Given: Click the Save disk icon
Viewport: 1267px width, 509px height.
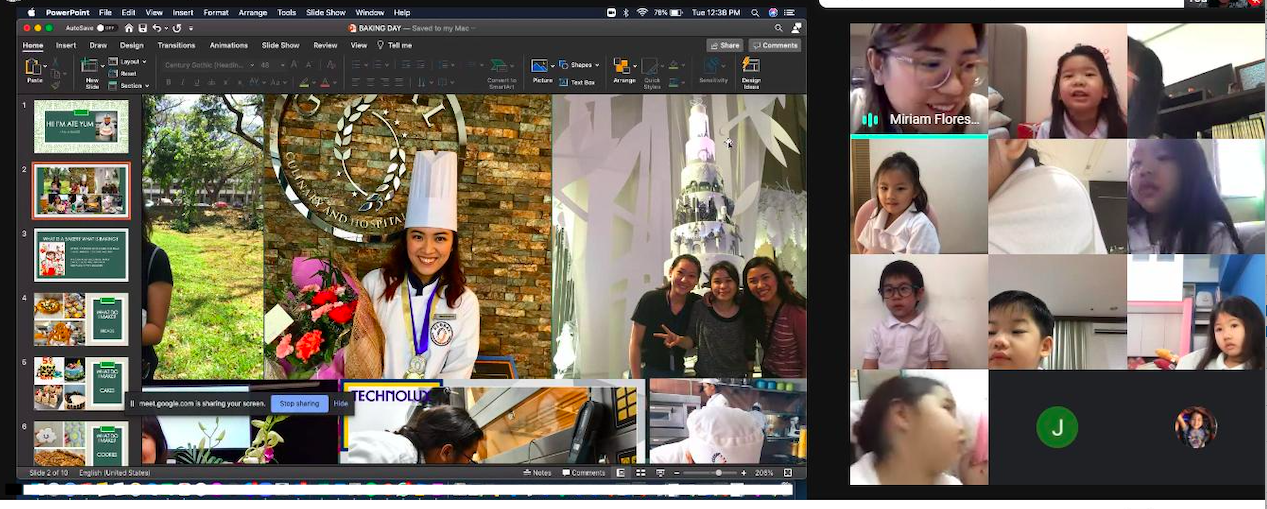Looking at the screenshot, I should [145, 28].
